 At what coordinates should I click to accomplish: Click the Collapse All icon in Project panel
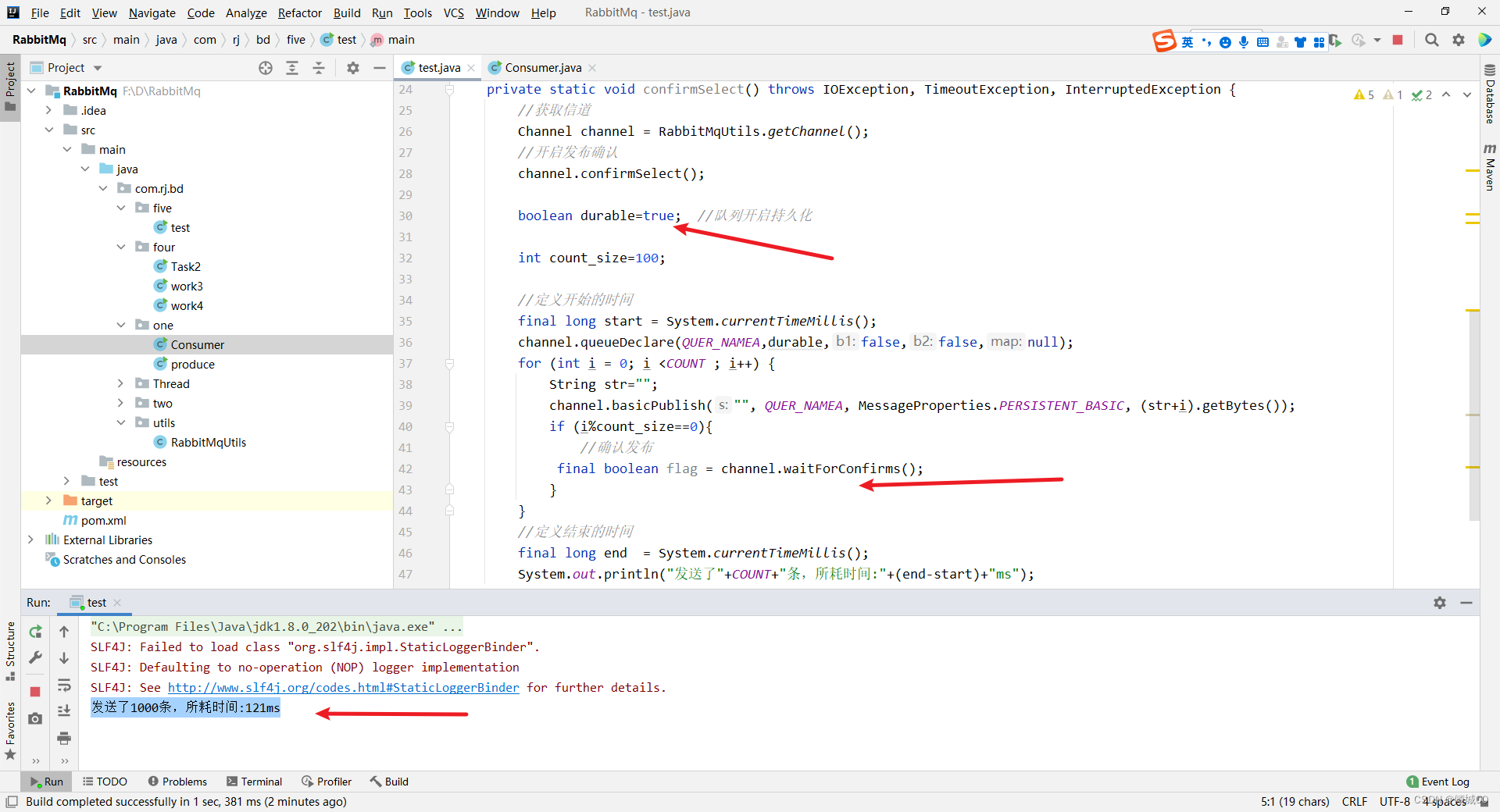[319, 68]
